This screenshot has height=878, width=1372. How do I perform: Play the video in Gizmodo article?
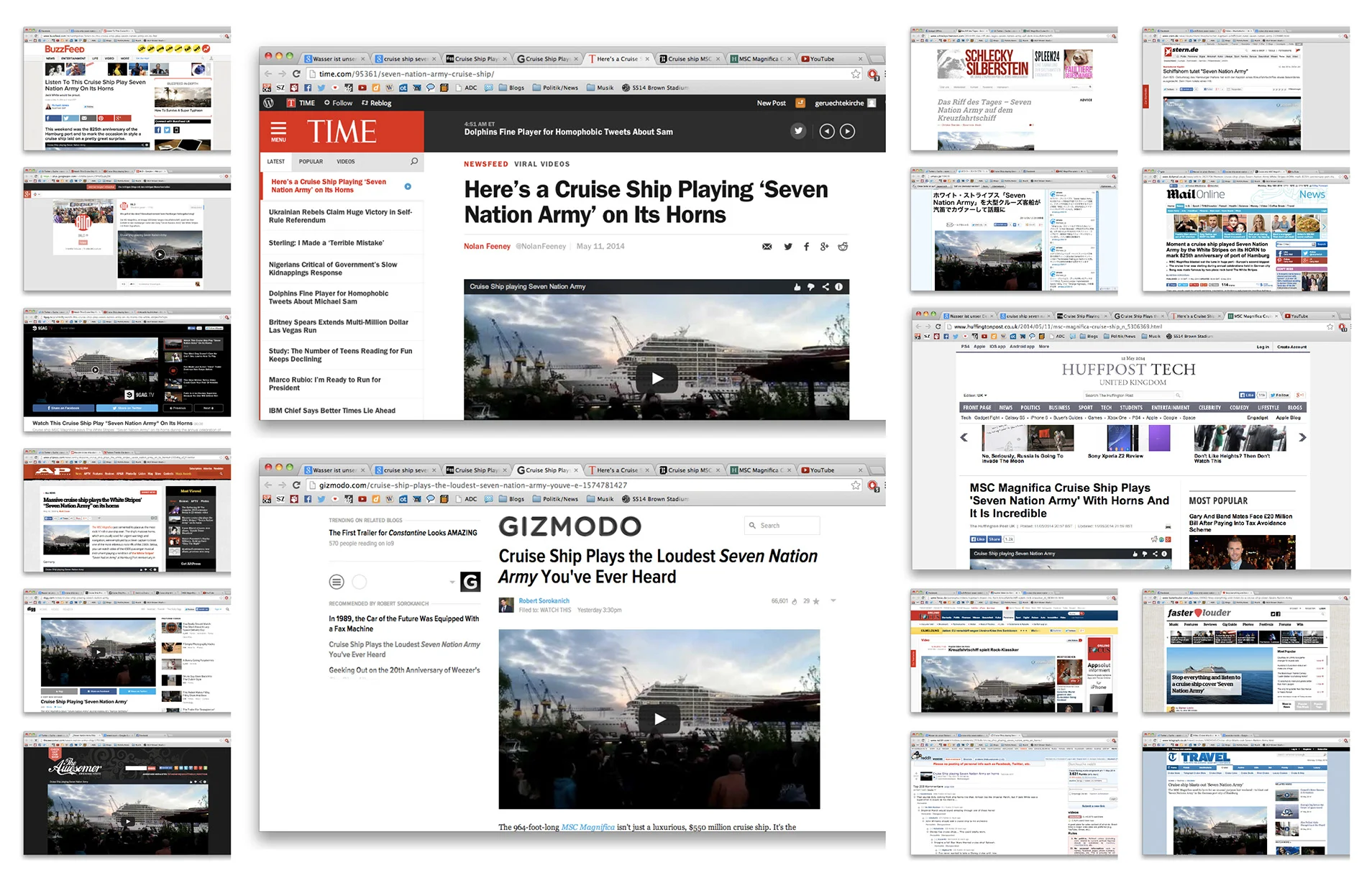click(659, 718)
